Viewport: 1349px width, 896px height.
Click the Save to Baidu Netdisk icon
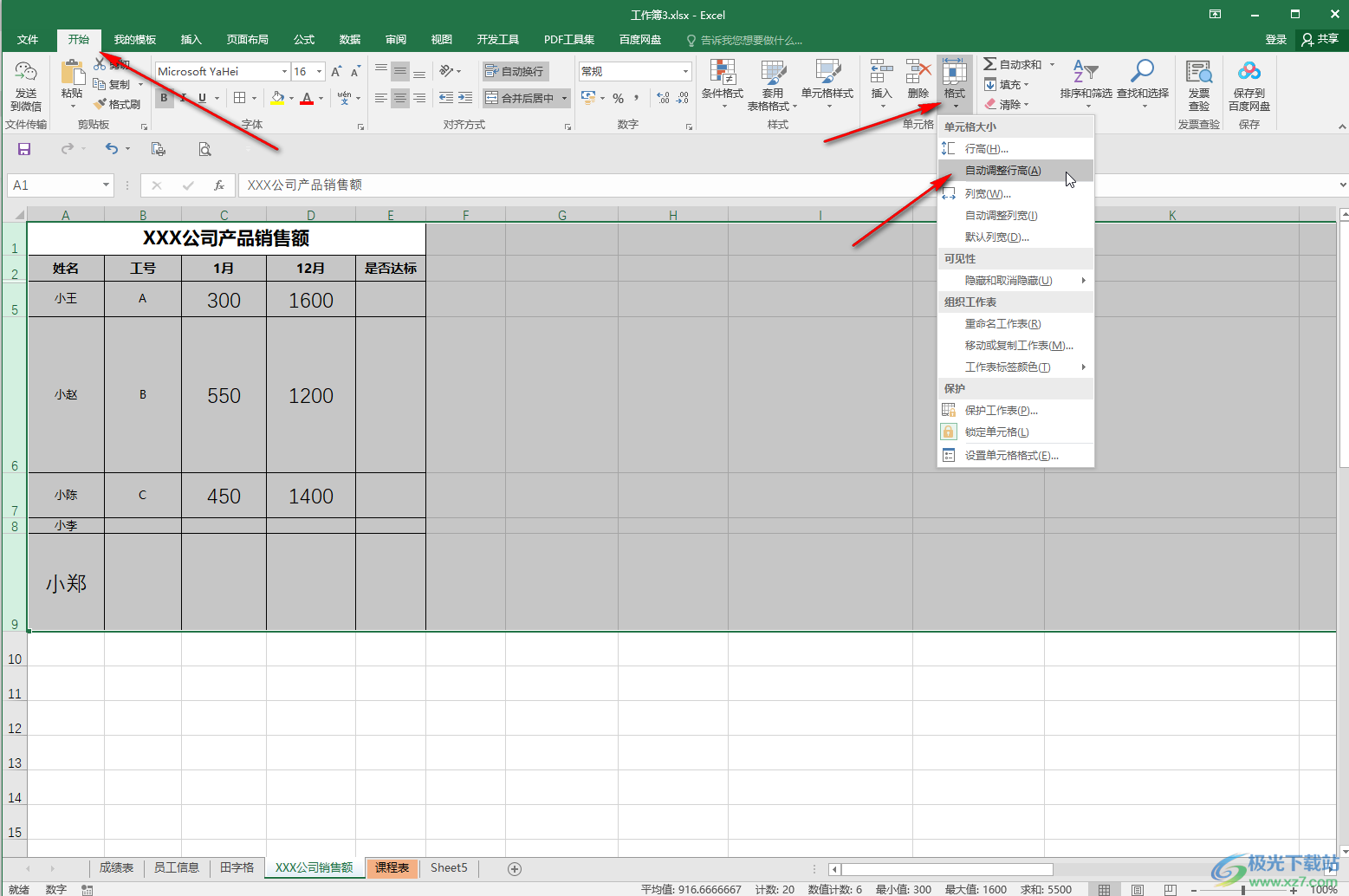point(1248,72)
